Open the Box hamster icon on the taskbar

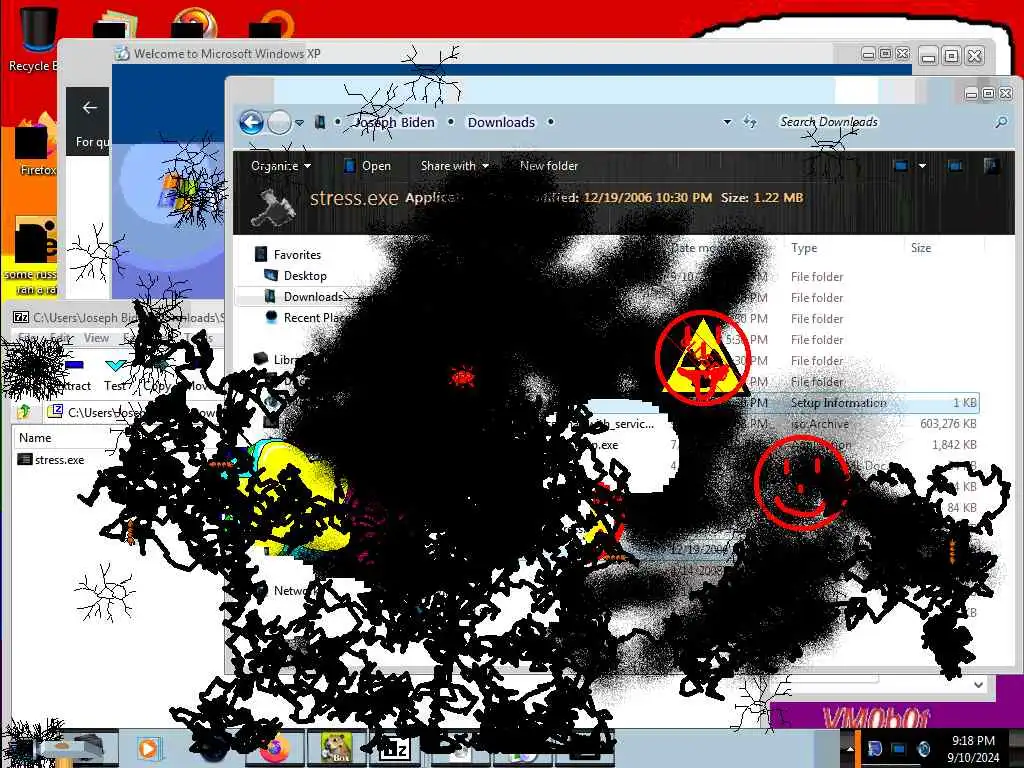coord(337,748)
